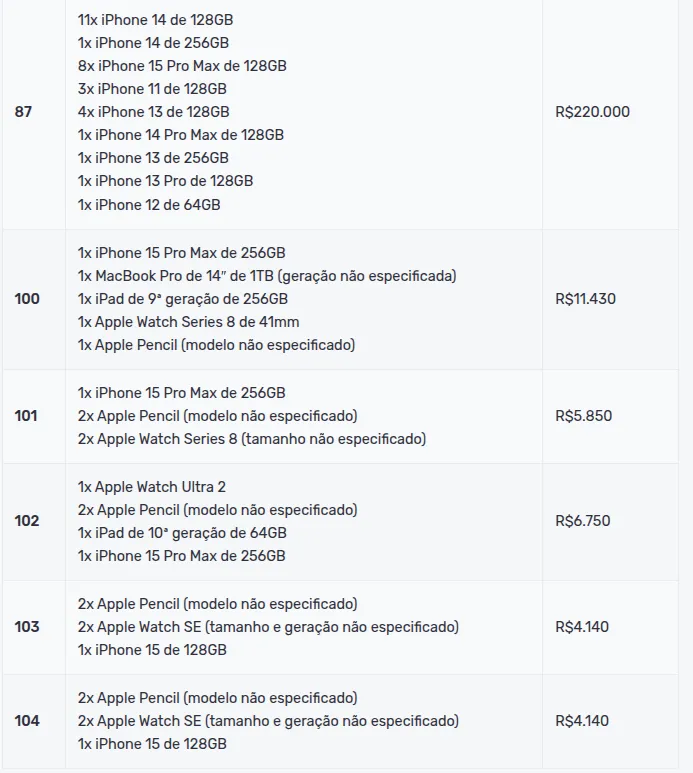Select the 1x iPhone 13 Pro de 128GB line
The width and height of the screenshot is (693, 773).
[x=165, y=181]
